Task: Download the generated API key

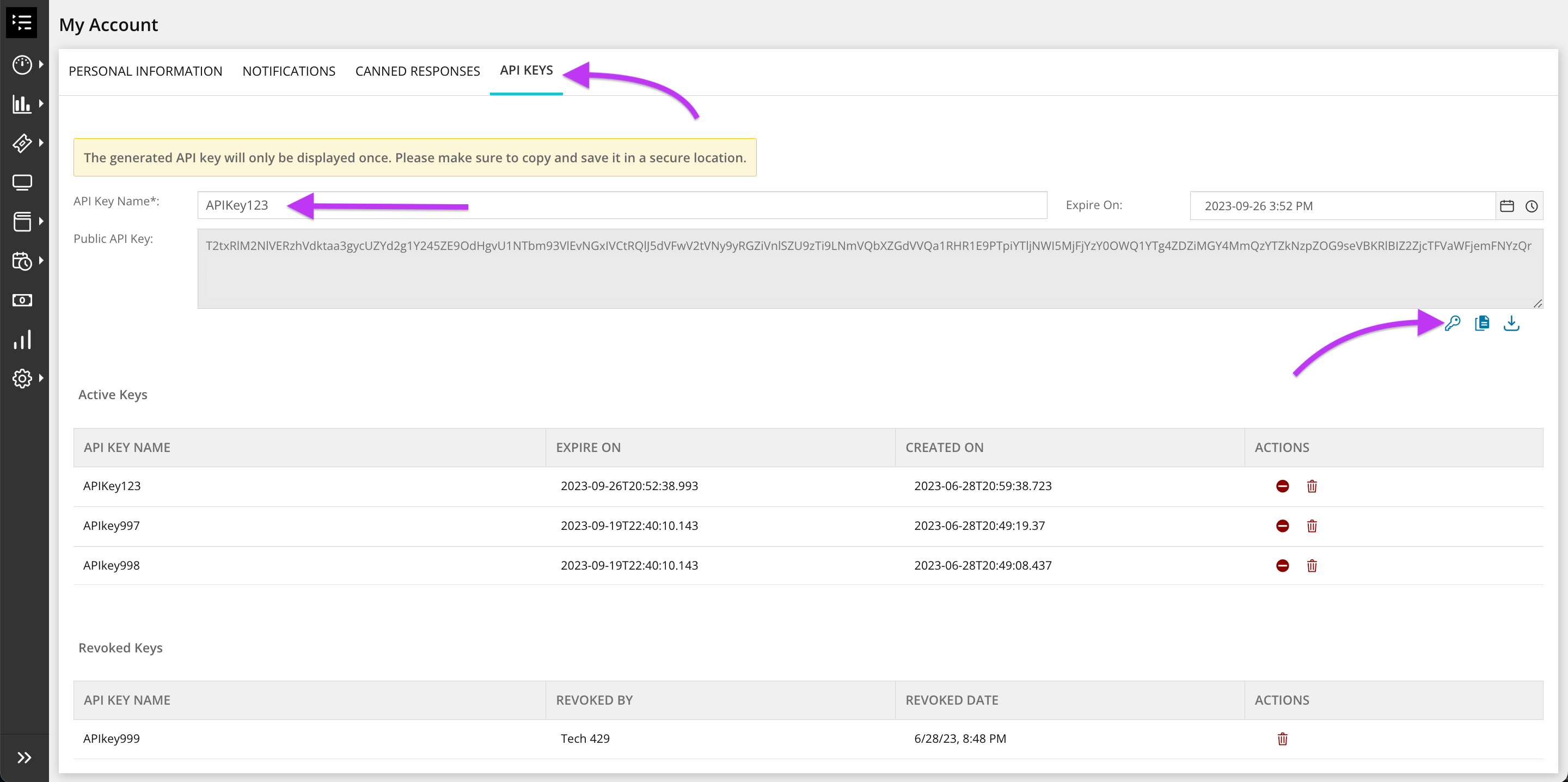Action: tap(1511, 323)
